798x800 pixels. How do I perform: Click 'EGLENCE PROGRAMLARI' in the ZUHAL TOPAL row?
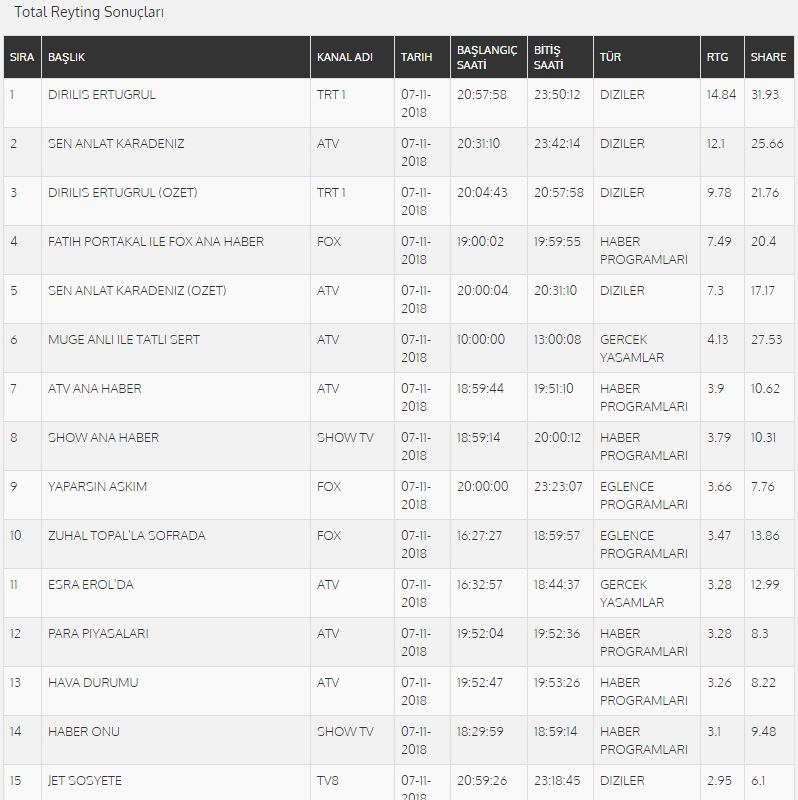tap(643, 545)
